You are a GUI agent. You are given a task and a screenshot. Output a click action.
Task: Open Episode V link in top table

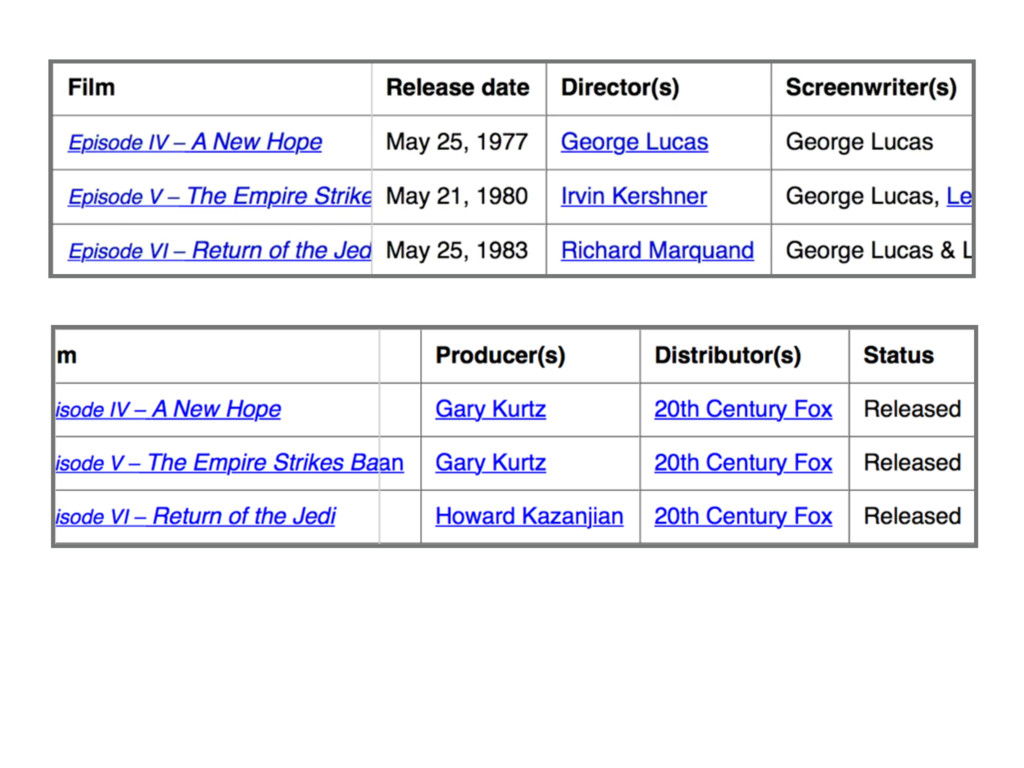219,196
